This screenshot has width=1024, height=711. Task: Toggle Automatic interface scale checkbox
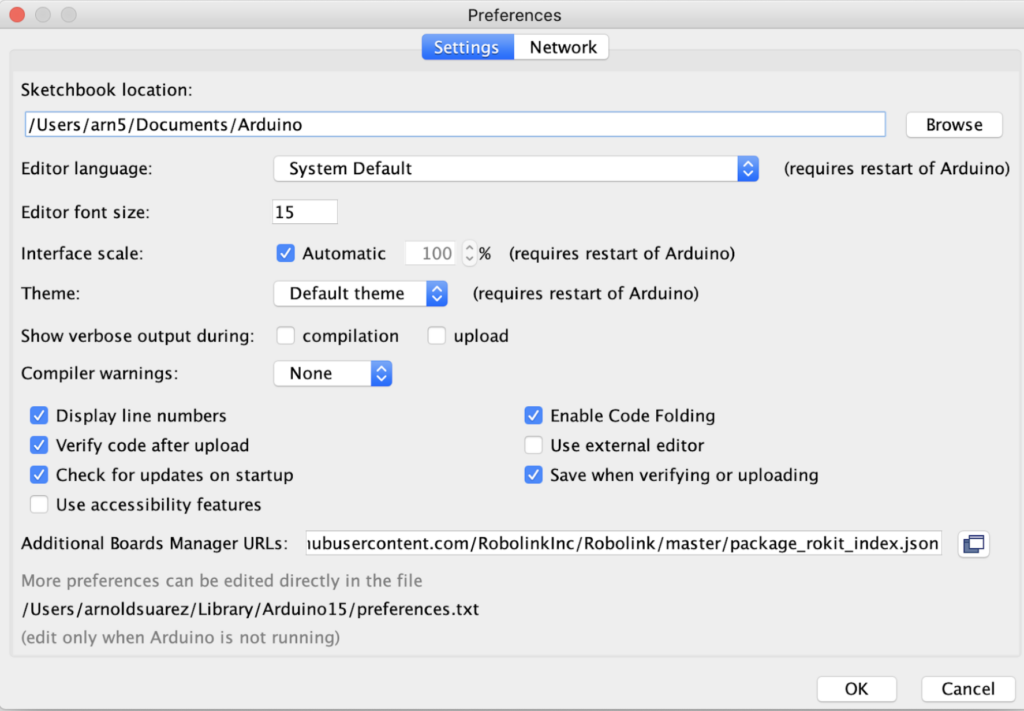coord(285,254)
